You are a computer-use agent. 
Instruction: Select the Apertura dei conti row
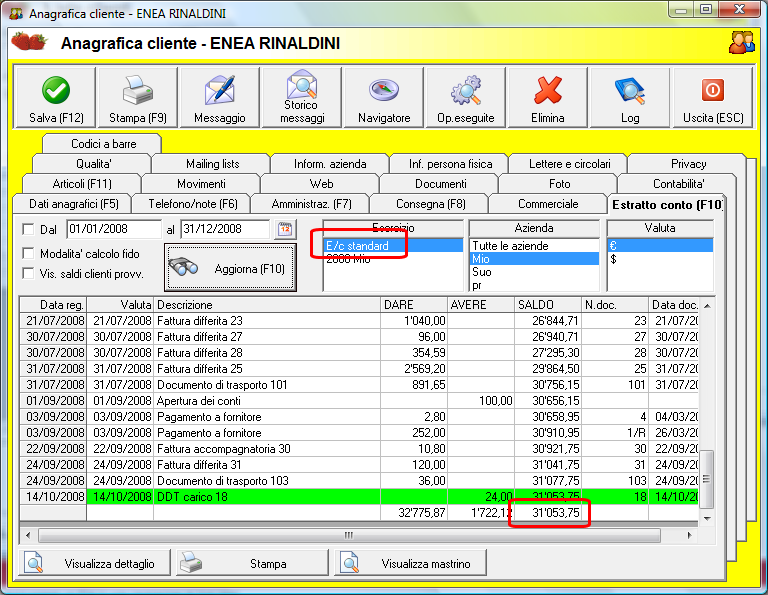tap(359, 401)
